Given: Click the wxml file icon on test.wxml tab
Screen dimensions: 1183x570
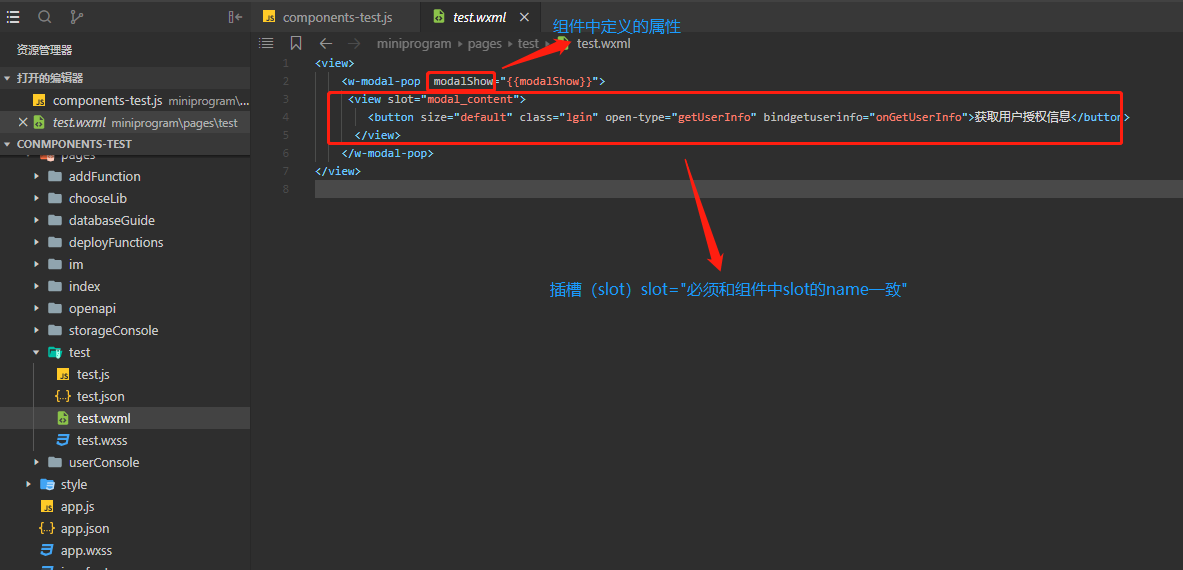Looking at the screenshot, I should click(x=439, y=17).
